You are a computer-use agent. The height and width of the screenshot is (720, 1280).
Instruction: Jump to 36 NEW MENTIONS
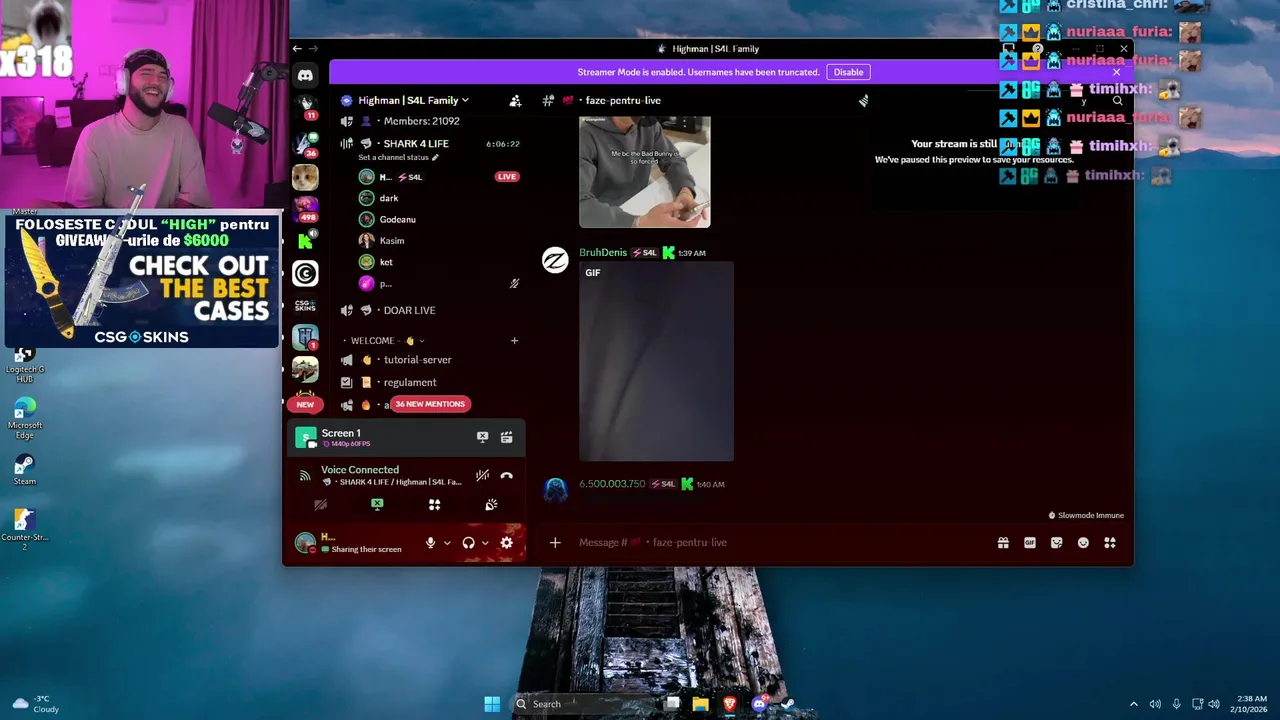coord(429,404)
